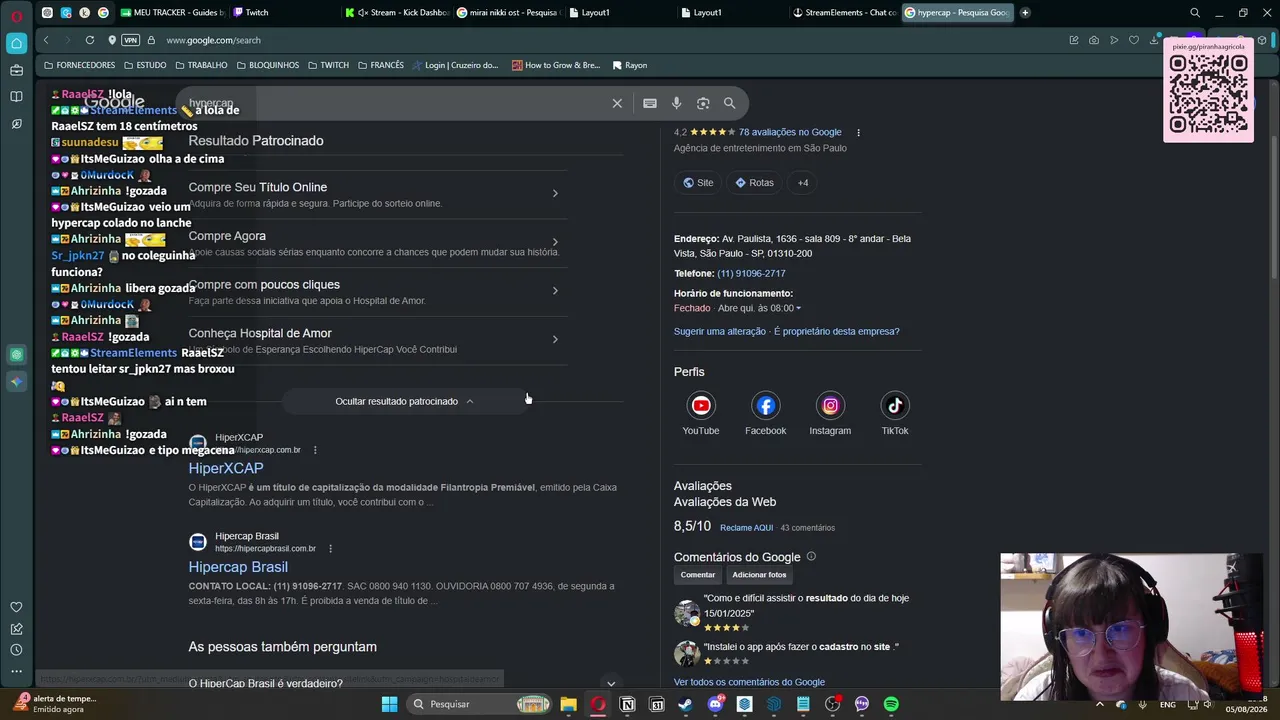Click the 'Rotas' directions button
This screenshot has height=720, width=1280.
click(754, 183)
